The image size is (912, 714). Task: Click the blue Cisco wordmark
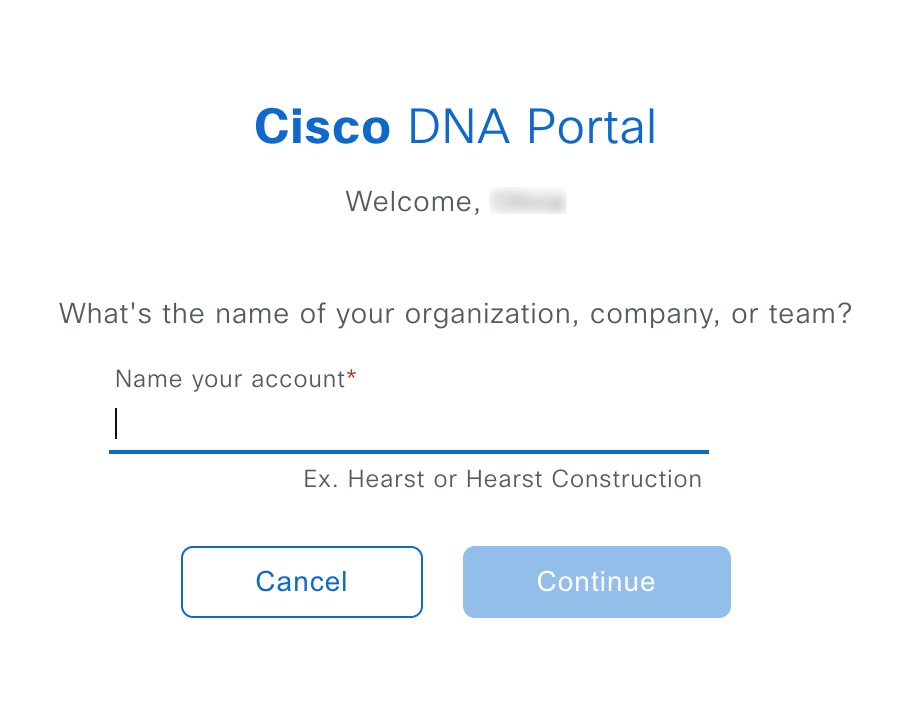(x=321, y=126)
